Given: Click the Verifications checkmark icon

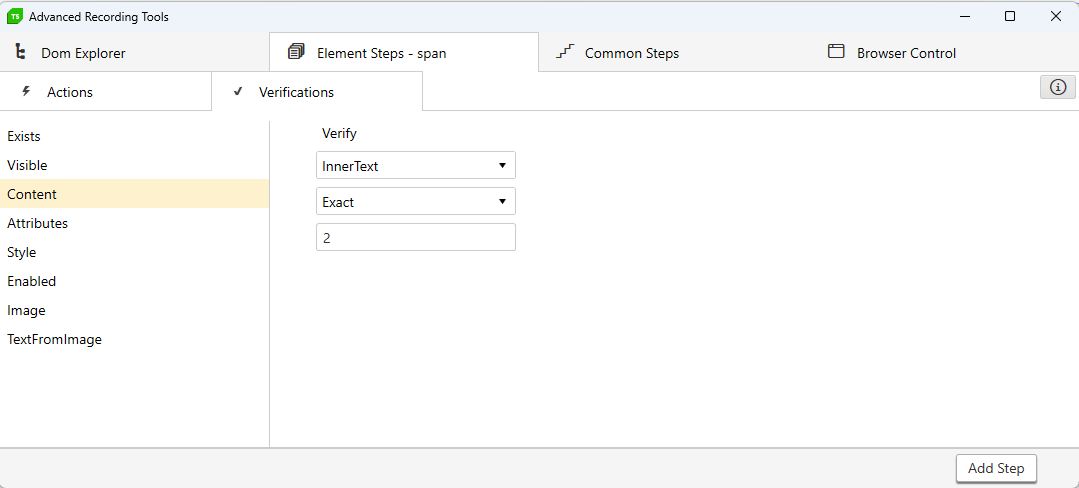Looking at the screenshot, I should click(x=238, y=91).
